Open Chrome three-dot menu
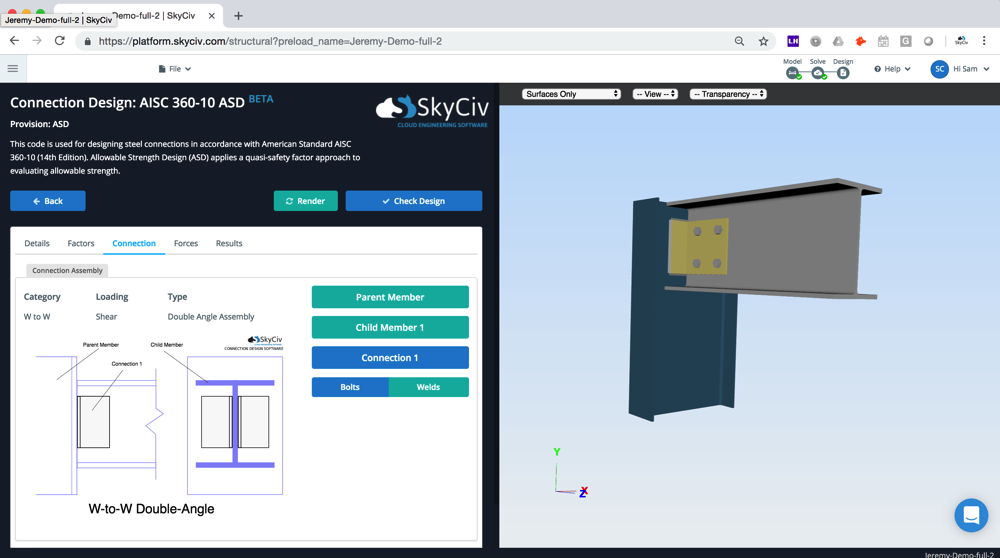1000x558 pixels. 984,41
